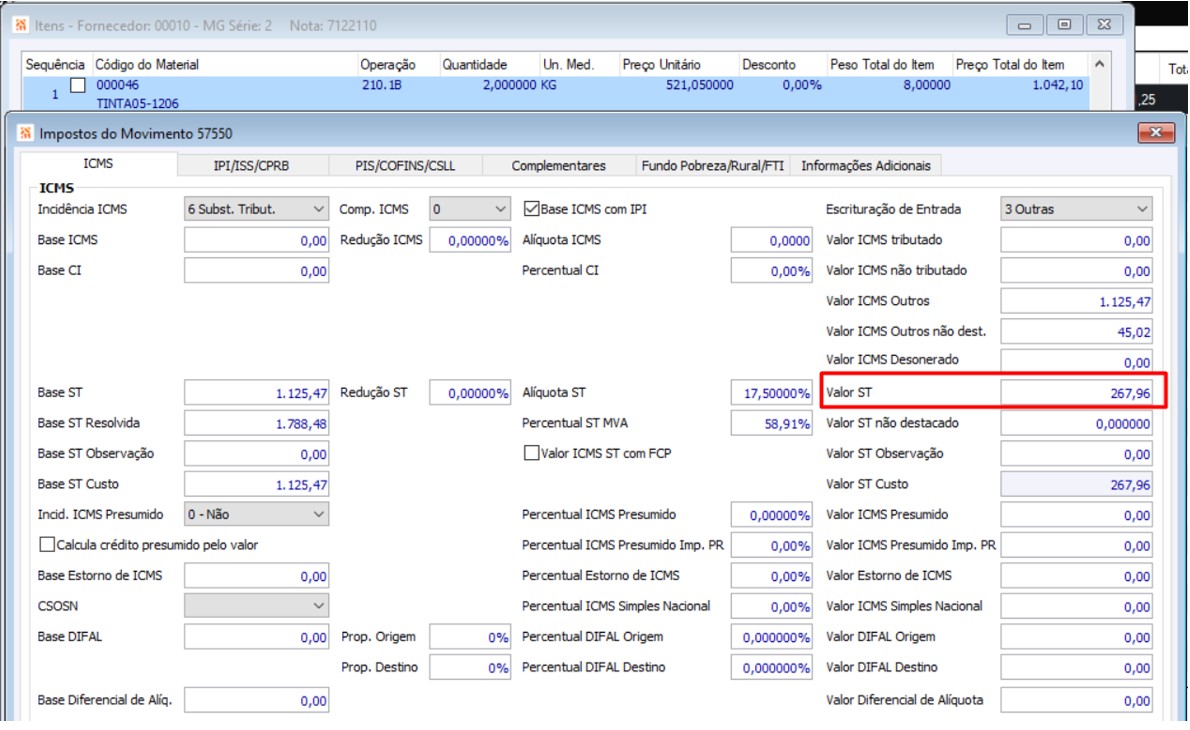Select the Valor ICMS Outros field
Viewport: 1190px width, 730px height.
[x=1076, y=301]
